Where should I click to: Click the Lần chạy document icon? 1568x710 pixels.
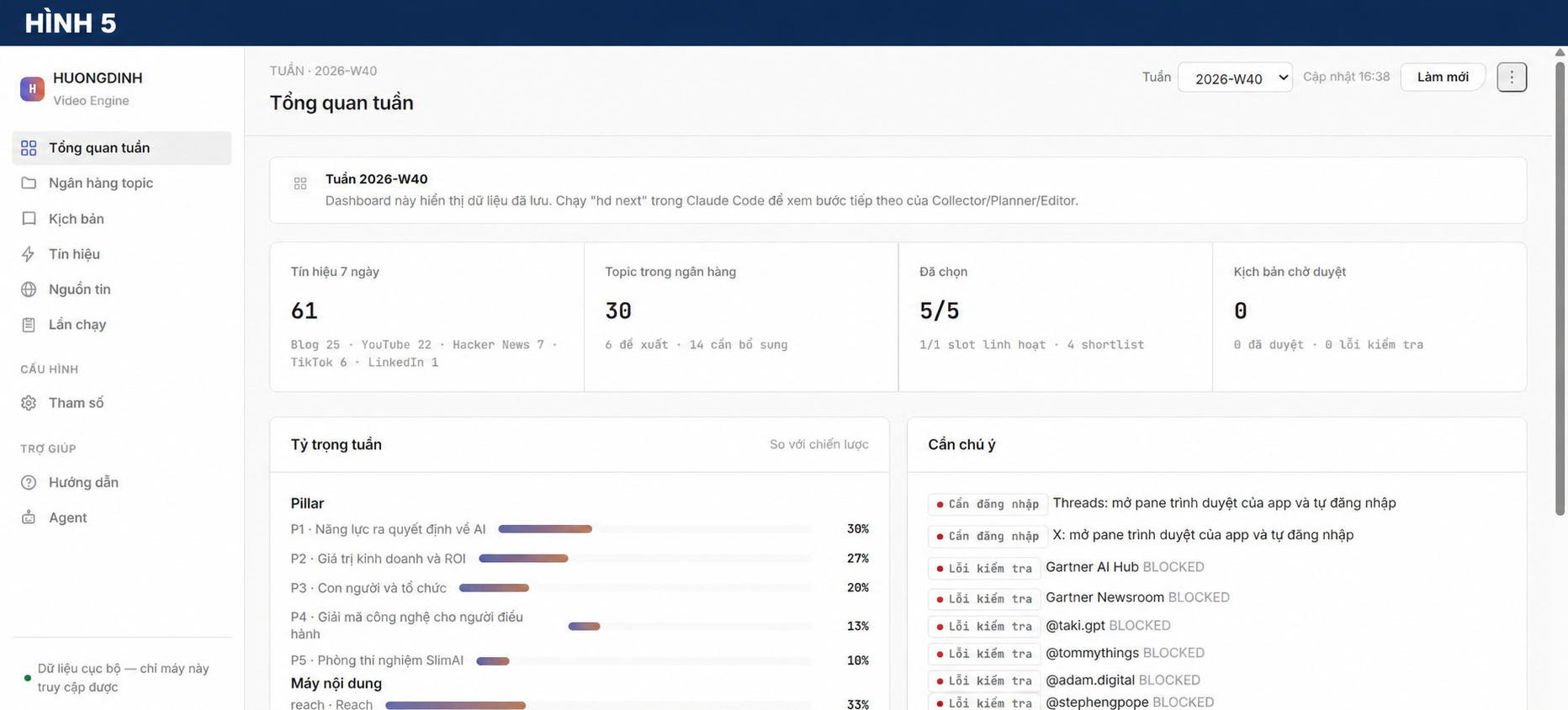pyautogui.click(x=29, y=325)
